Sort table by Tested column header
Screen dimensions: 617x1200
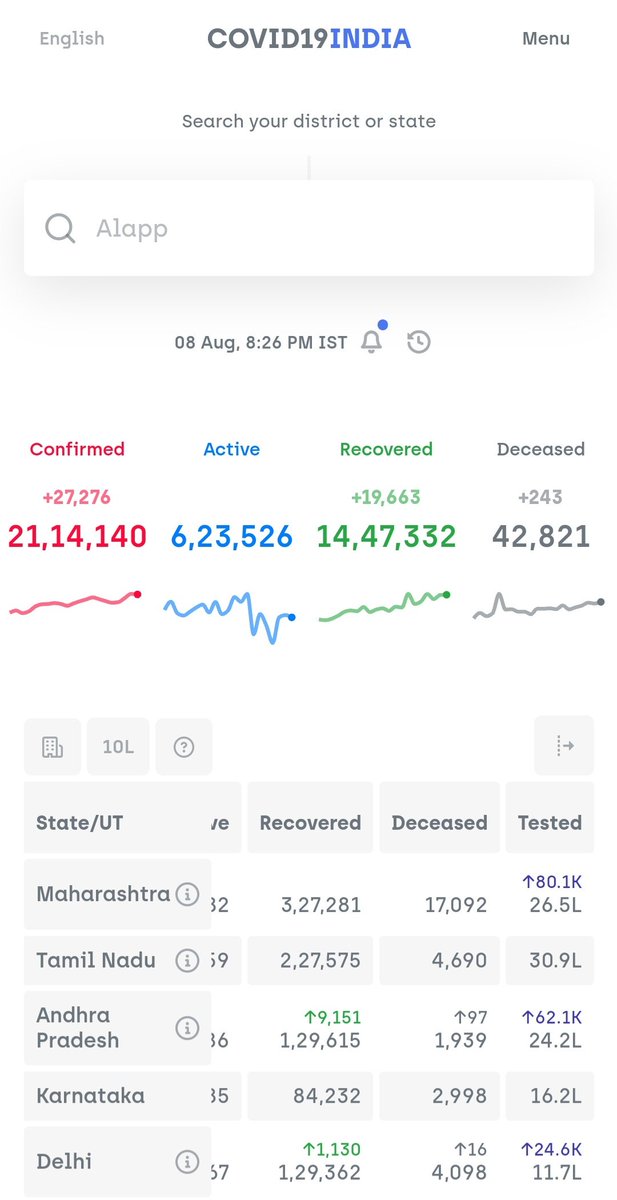550,823
